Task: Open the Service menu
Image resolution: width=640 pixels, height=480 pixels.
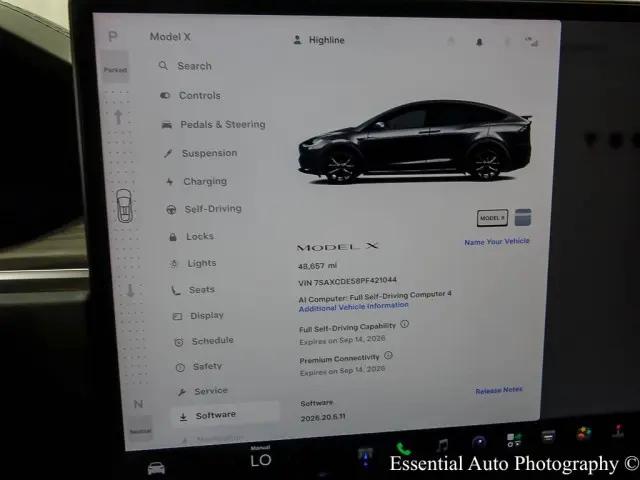Action: tap(203, 391)
